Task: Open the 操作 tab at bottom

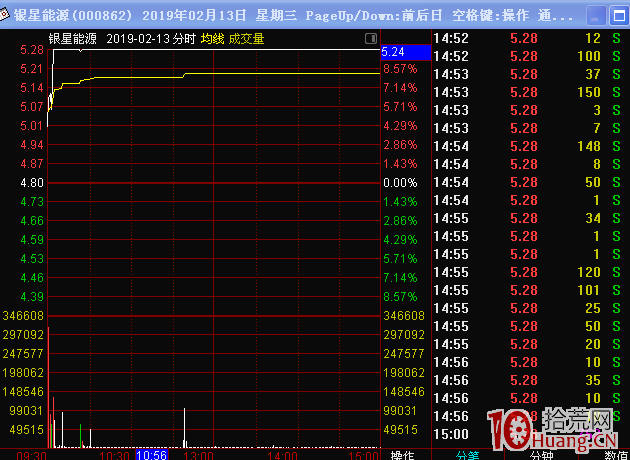Action: coord(402,455)
